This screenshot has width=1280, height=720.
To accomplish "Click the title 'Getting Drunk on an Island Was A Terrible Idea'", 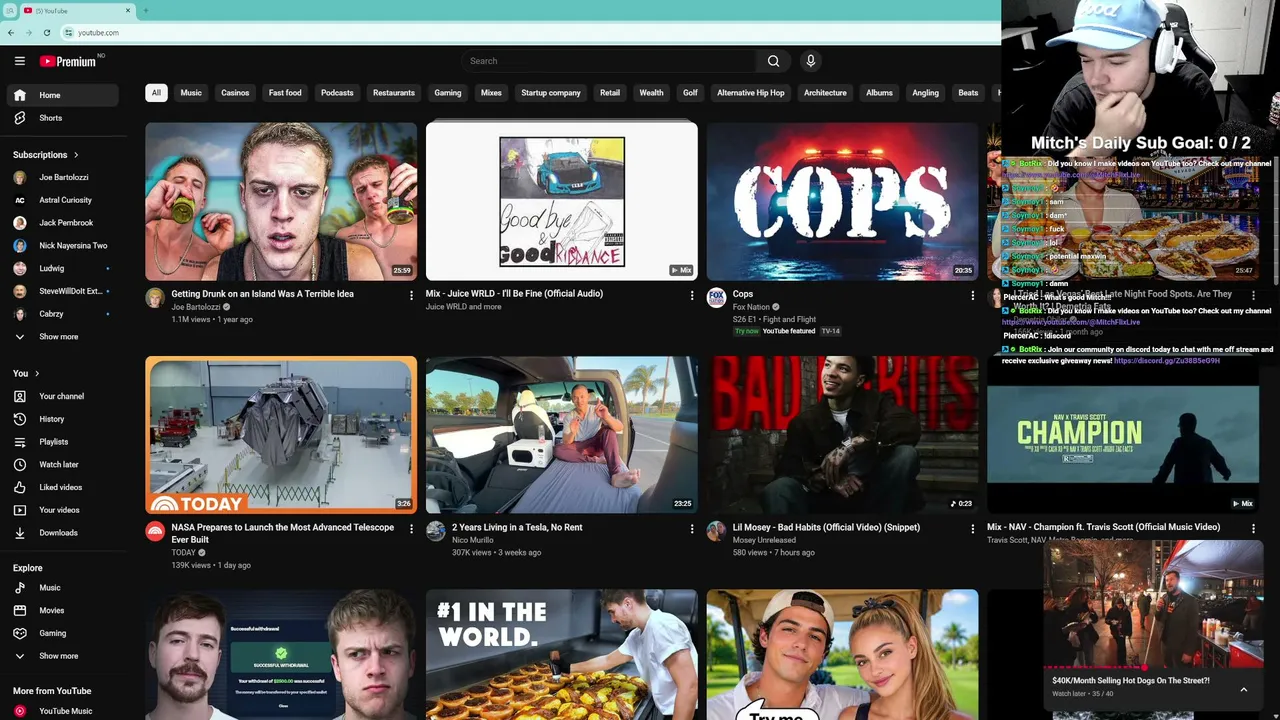I will point(262,294).
